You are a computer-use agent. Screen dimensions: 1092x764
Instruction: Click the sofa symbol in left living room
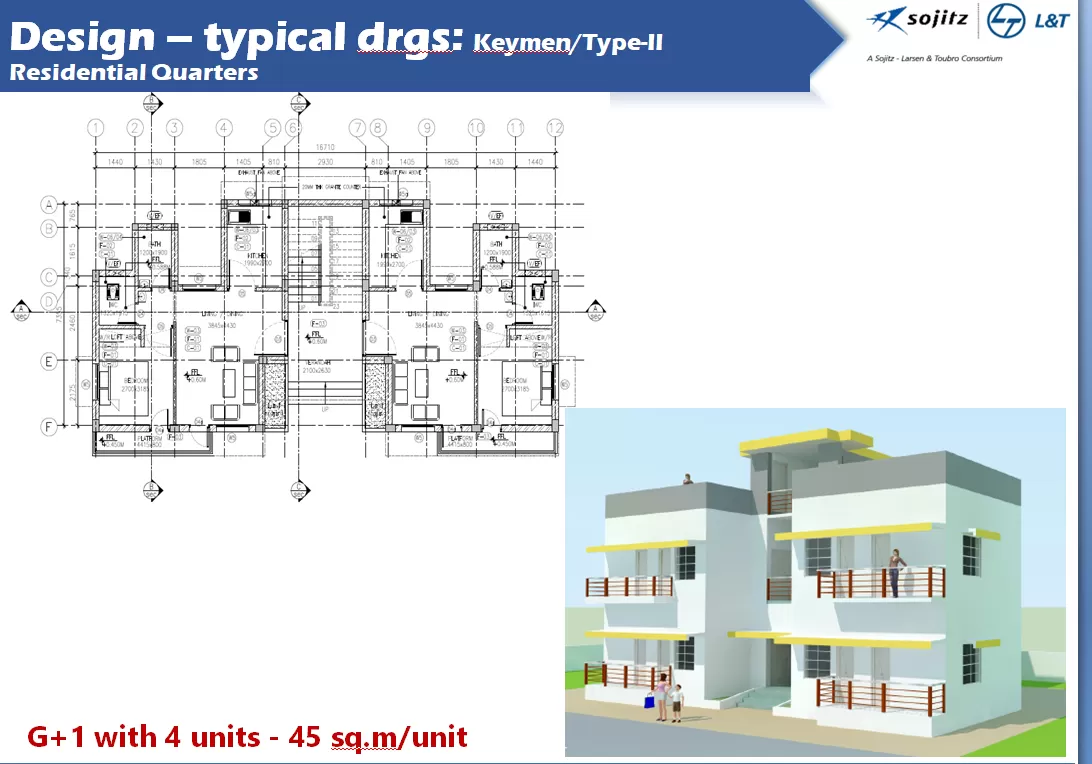coord(227,381)
